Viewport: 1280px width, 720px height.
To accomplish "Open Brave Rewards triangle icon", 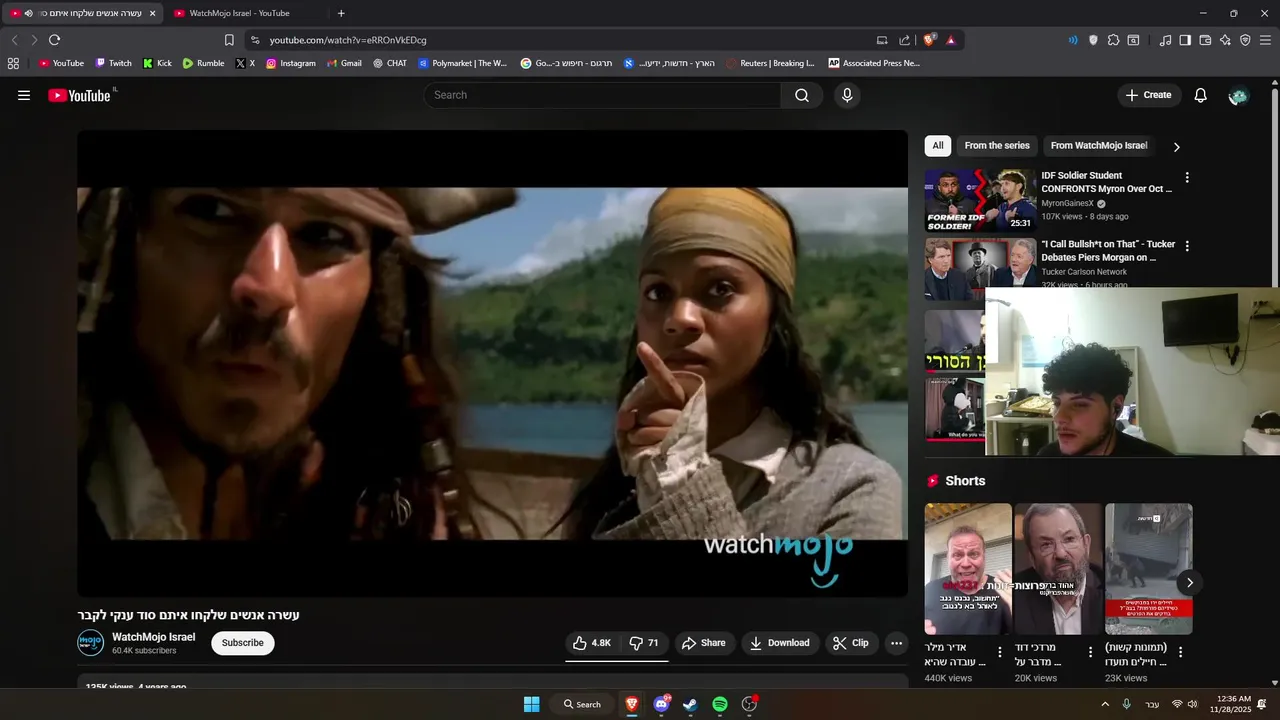I will pos(950,40).
